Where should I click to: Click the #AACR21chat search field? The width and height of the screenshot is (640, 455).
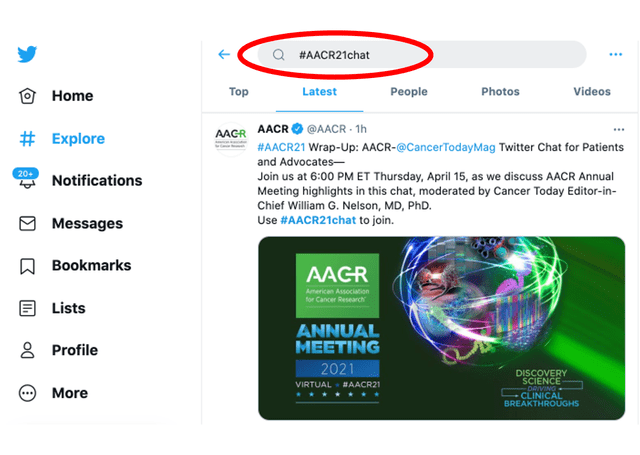(x=420, y=55)
